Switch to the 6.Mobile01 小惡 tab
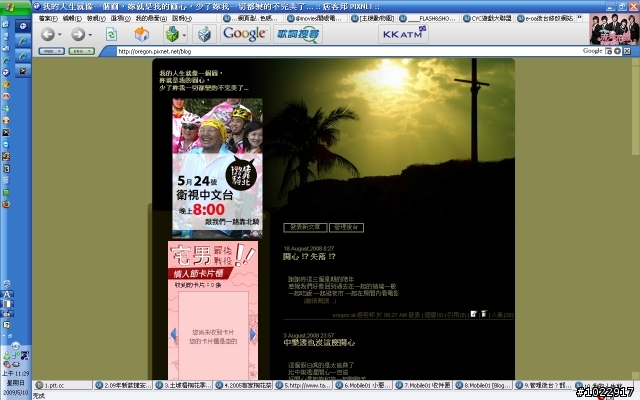The height and width of the screenshot is (400, 640). pos(363,385)
